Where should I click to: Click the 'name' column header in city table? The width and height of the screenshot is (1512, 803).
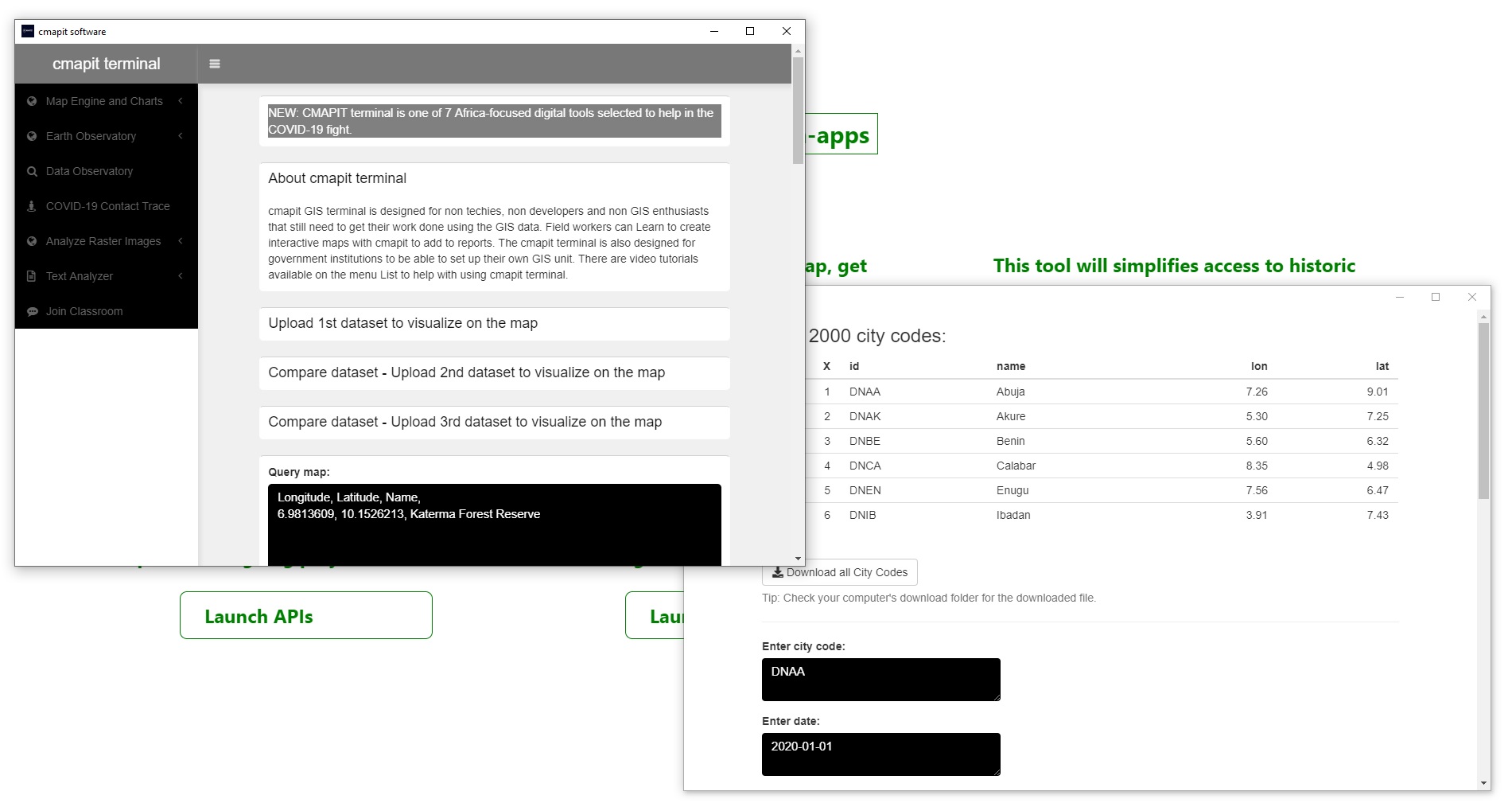[1011, 366]
